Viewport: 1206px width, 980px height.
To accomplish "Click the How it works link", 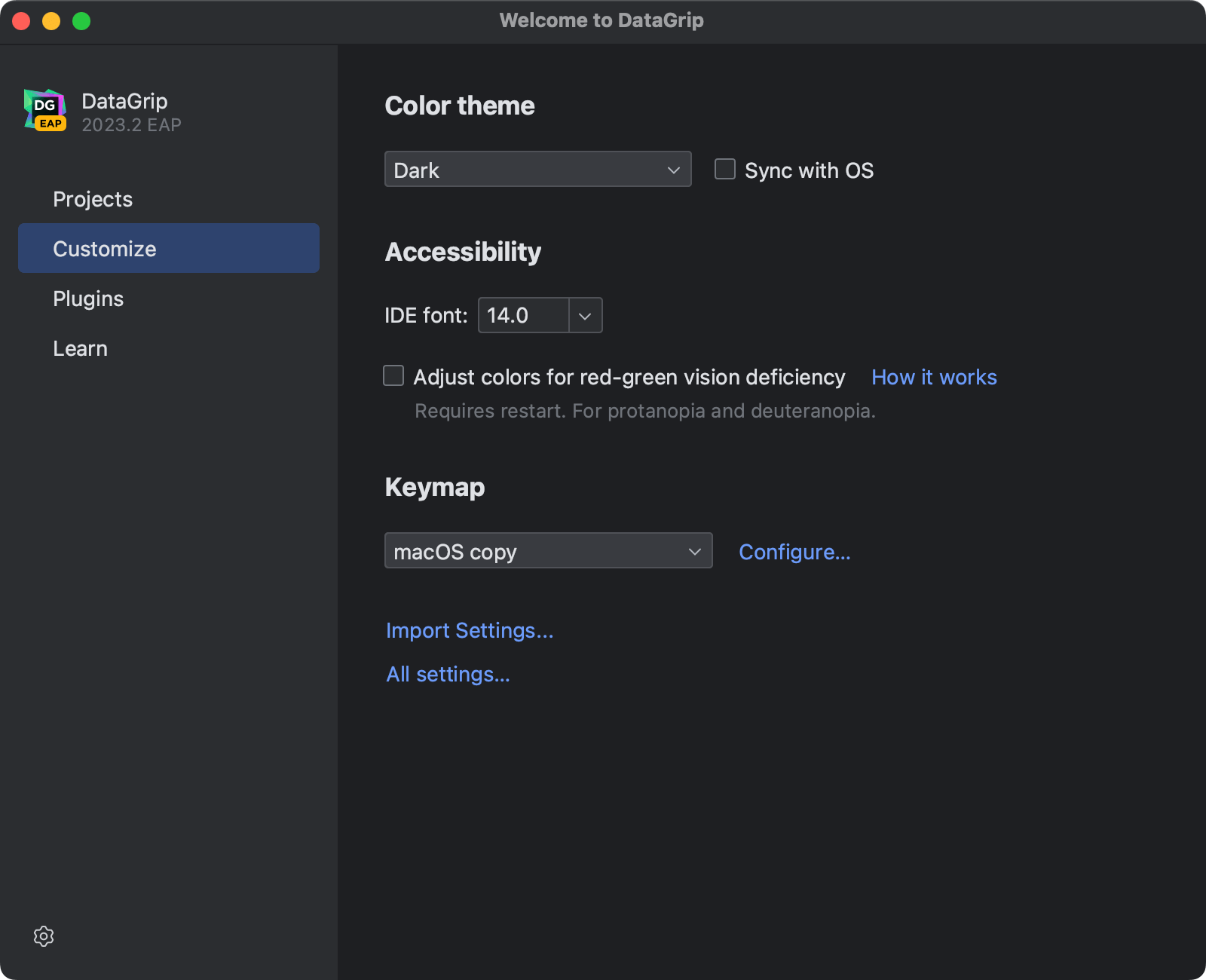I will (x=934, y=377).
